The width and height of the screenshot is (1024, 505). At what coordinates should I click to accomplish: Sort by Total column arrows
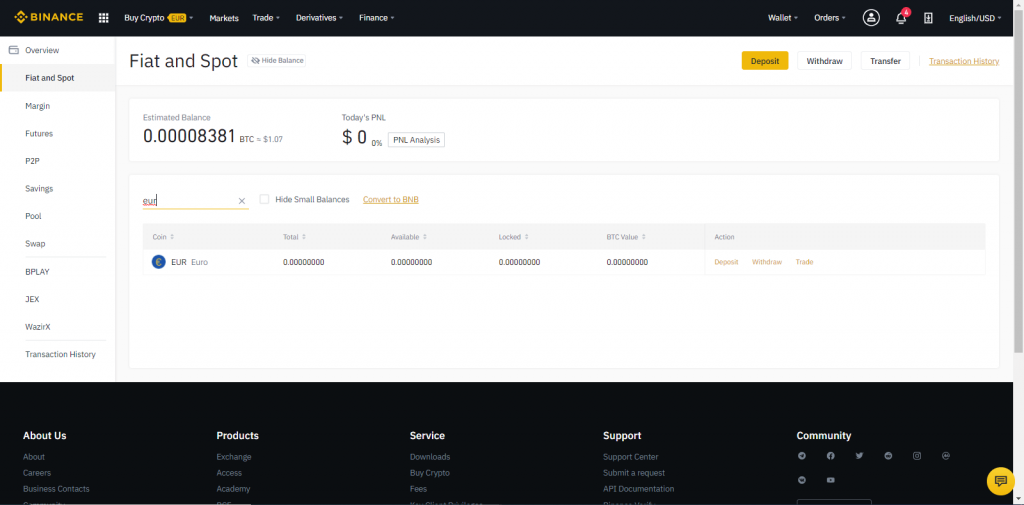(x=304, y=237)
